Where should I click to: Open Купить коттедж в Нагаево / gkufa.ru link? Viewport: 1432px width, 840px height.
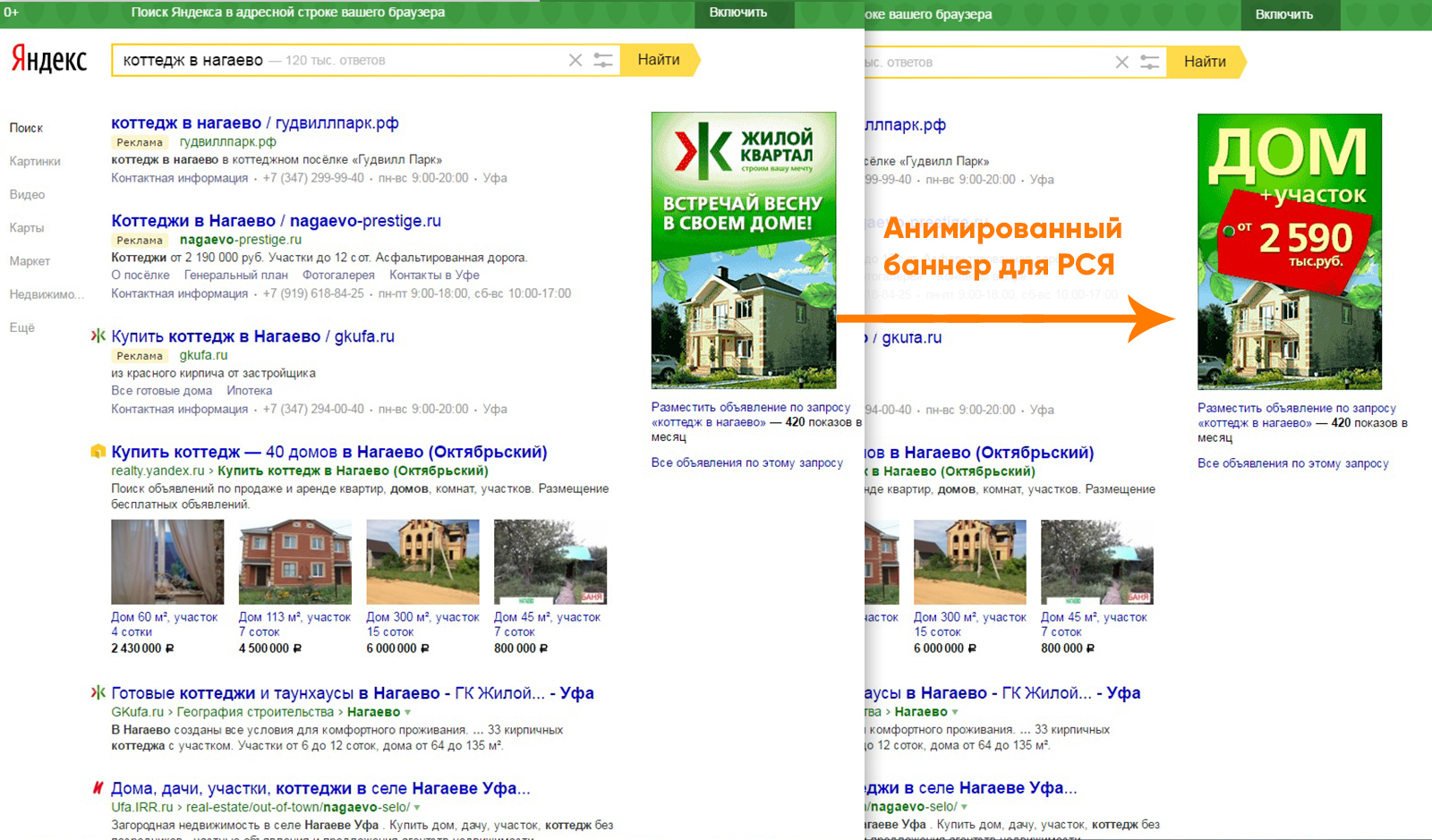(252, 336)
